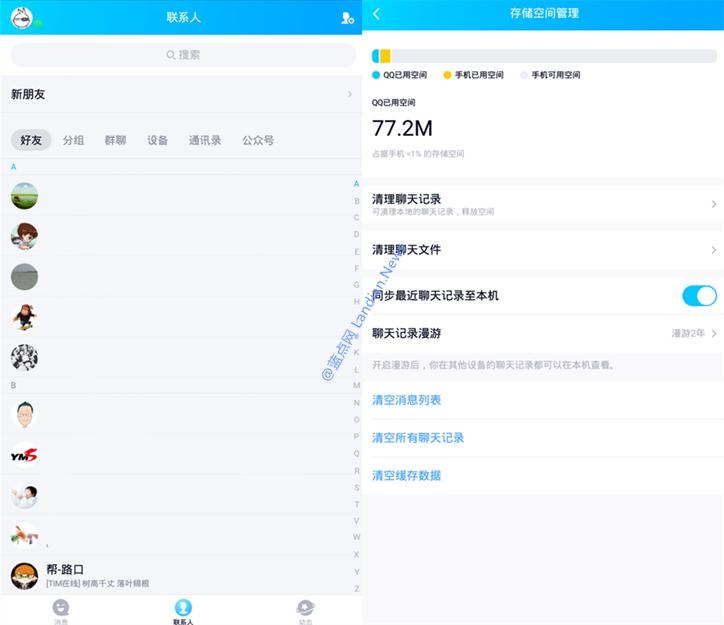Jump to index letter W
The height and width of the screenshot is (625, 724).
pyautogui.click(x=356, y=537)
